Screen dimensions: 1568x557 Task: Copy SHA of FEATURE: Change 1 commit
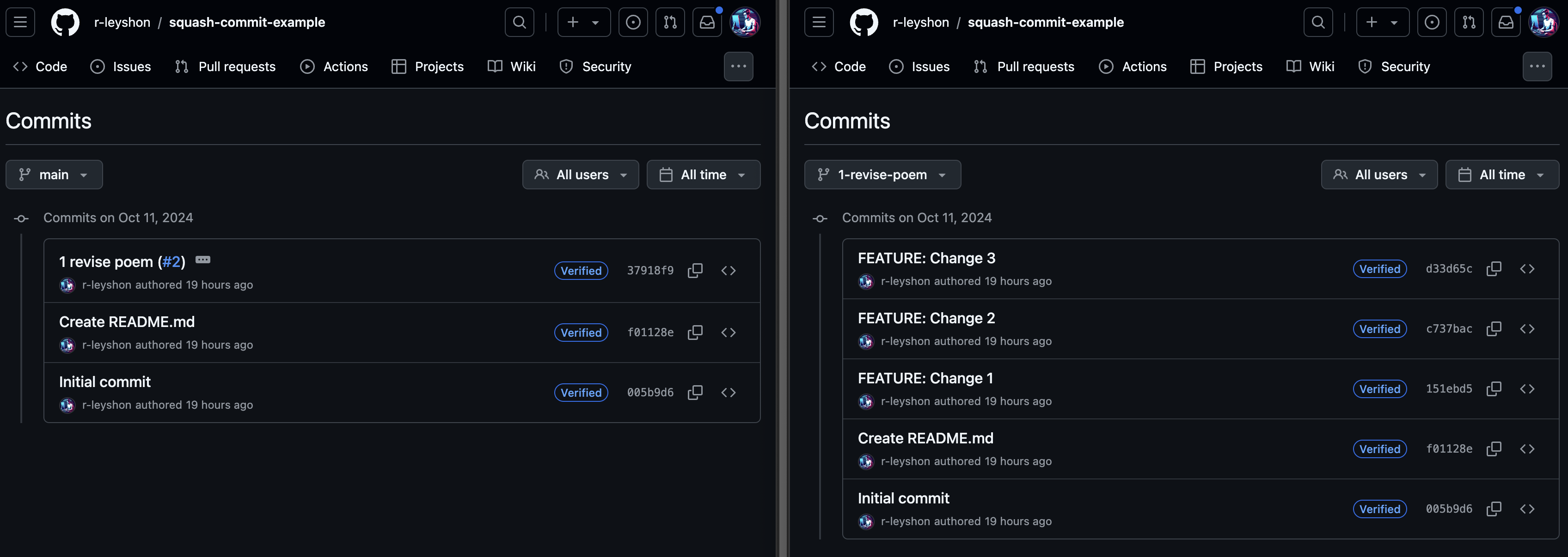[x=1493, y=389]
